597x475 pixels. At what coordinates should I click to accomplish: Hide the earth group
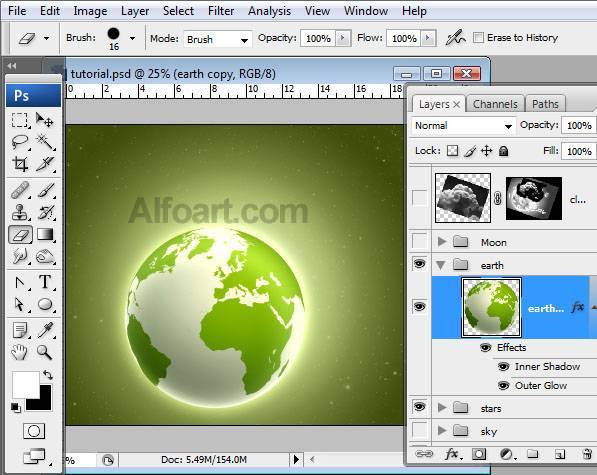tap(420, 264)
